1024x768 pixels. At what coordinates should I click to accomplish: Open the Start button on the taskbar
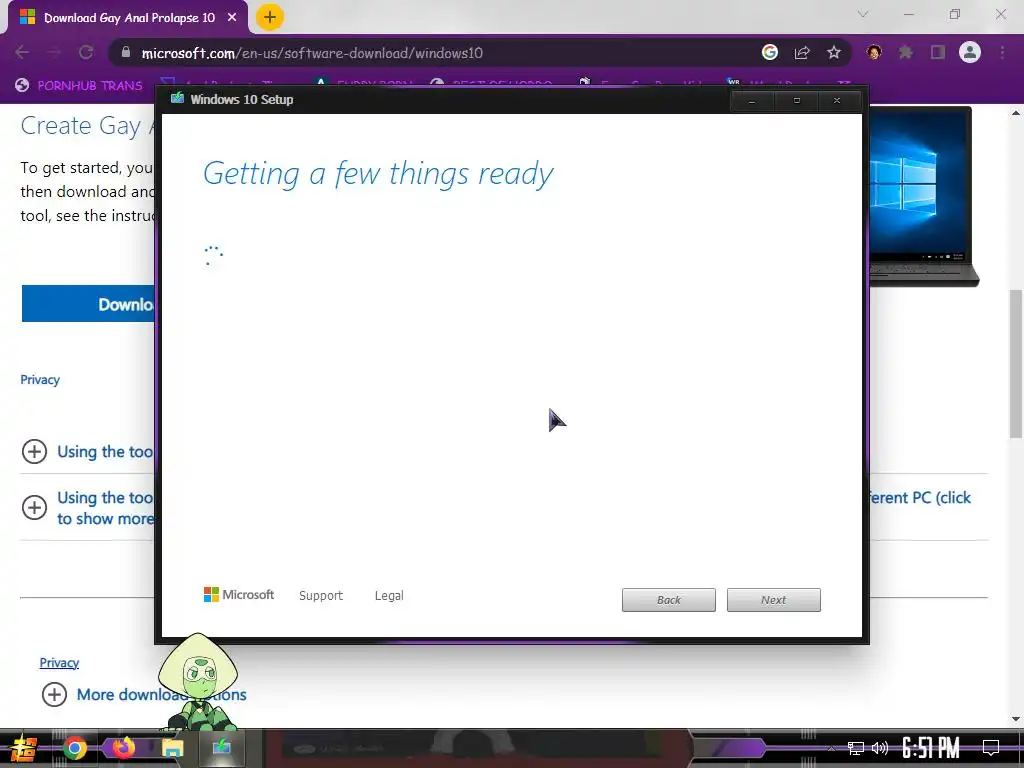pyautogui.click(x=24, y=748)
